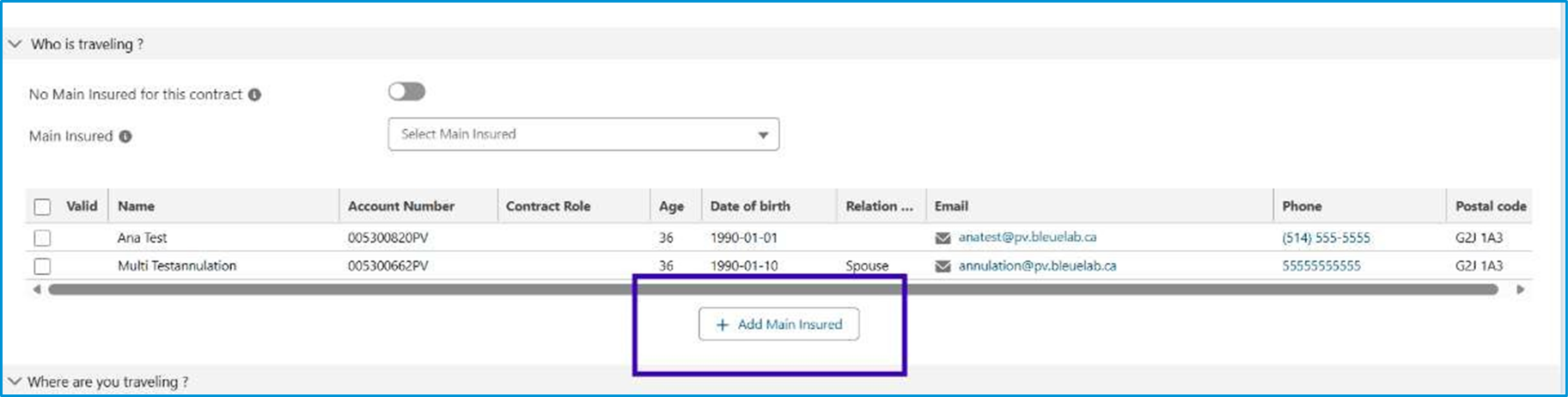Image resolution: width=1568 pixels, height=397 pixels.
Task: Click account number 005300820PV
Action: pyautogui.click(x=388, y=238)
